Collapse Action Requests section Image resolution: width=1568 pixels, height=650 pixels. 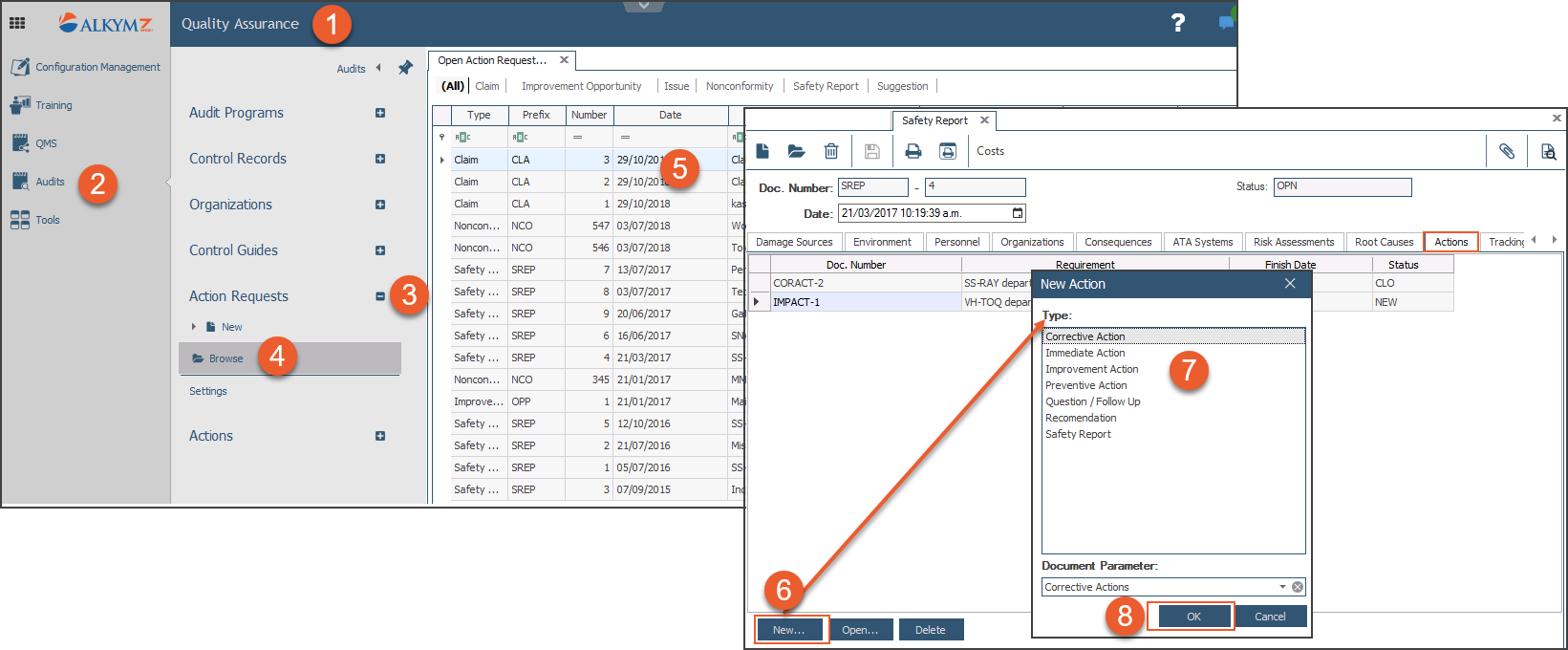click(x=380, y=296)
